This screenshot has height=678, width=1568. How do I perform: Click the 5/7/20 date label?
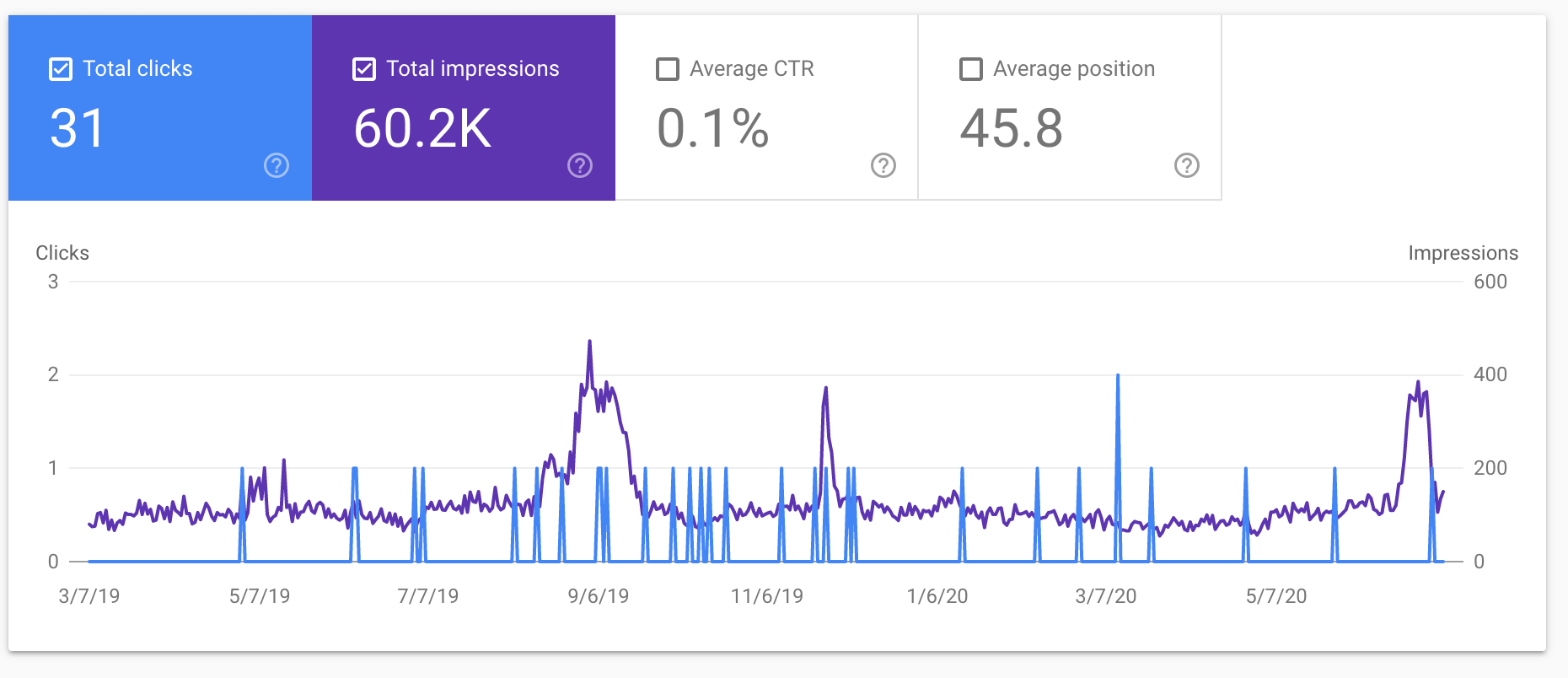click(x=1276, y=596)
